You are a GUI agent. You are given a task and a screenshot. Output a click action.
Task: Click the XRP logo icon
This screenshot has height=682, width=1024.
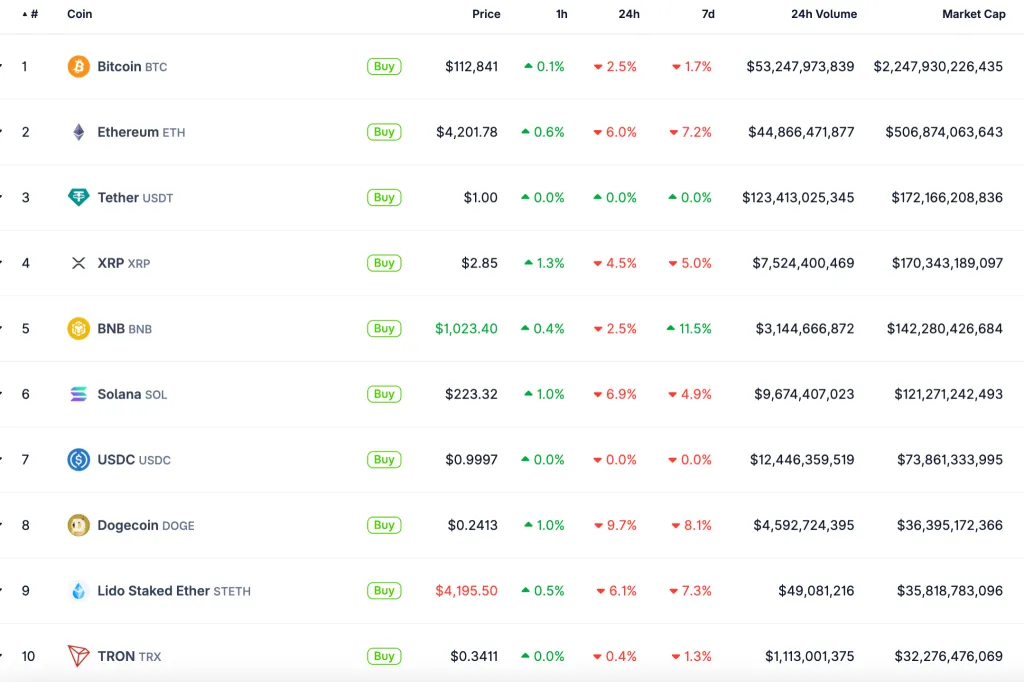pos(78,263)
